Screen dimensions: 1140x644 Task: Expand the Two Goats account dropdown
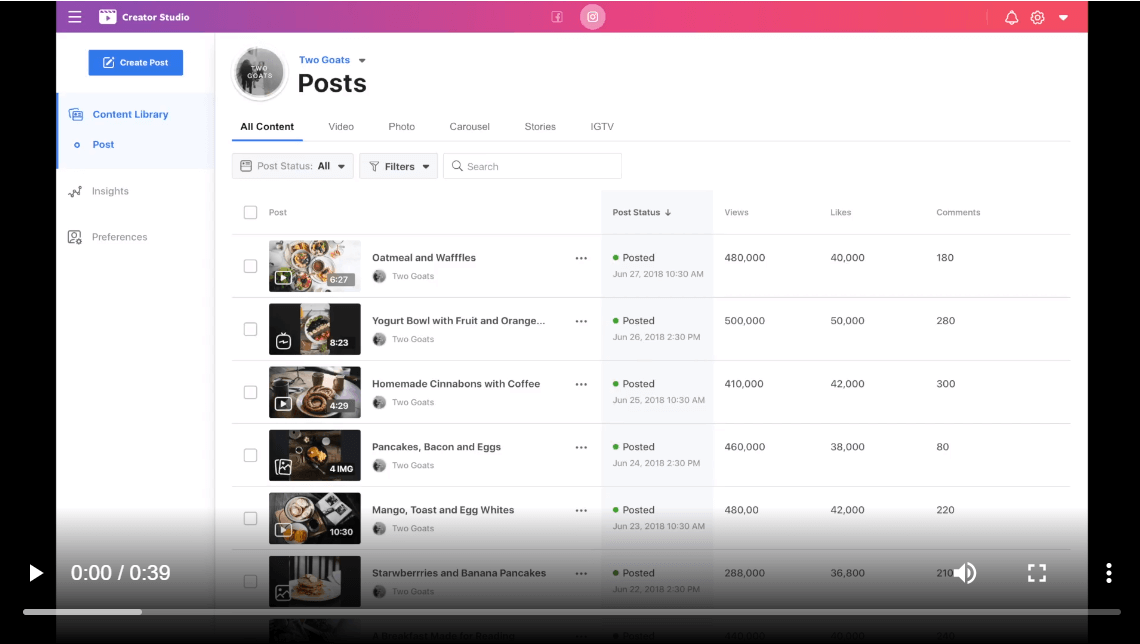(x=362, y=60)
